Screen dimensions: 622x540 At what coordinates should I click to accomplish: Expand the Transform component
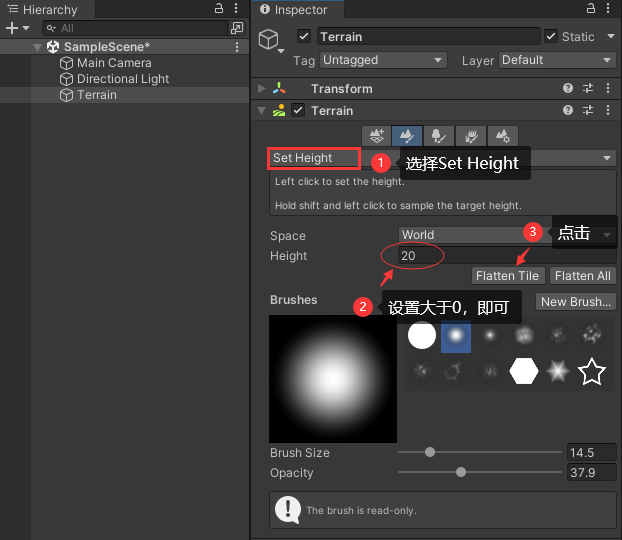click(x=261, y=88)
